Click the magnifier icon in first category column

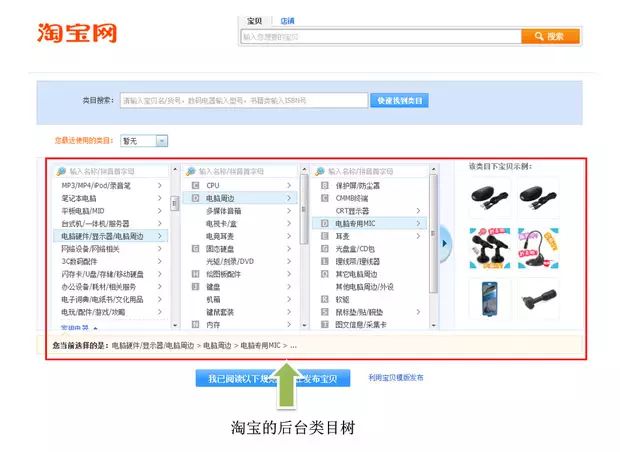[x=61, y=171]
